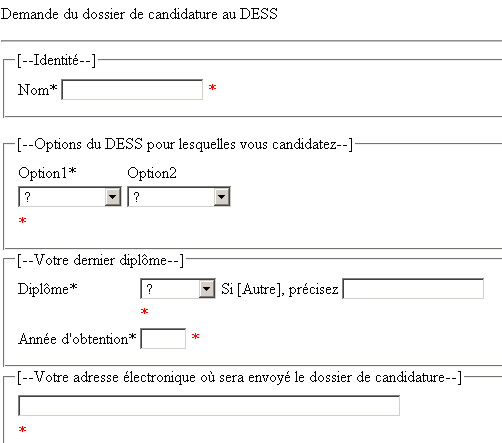The width and height of the screenshot is (502, 443).
Task: Focus the 'Si [Autre], précisez' text field
Action: pos(413,289)
